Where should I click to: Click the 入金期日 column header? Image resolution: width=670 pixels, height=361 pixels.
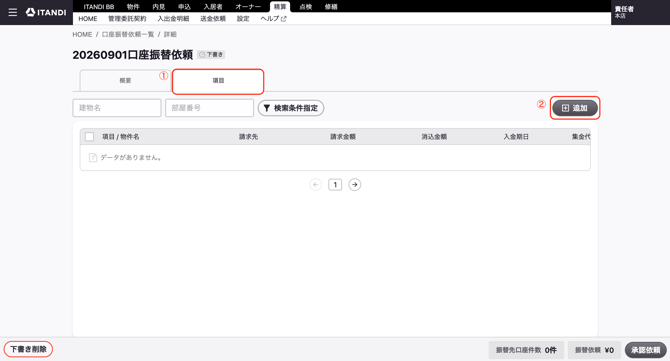click(x=516, y=137)
